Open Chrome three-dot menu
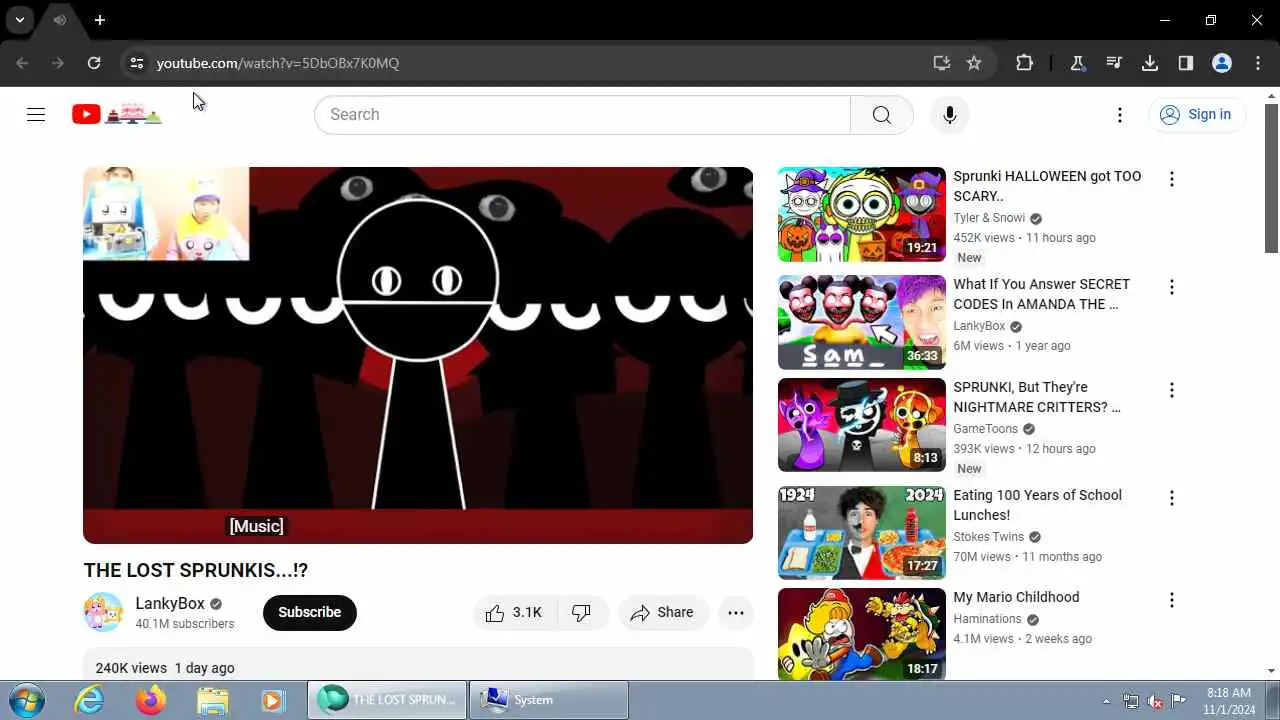 (1258, 63)
